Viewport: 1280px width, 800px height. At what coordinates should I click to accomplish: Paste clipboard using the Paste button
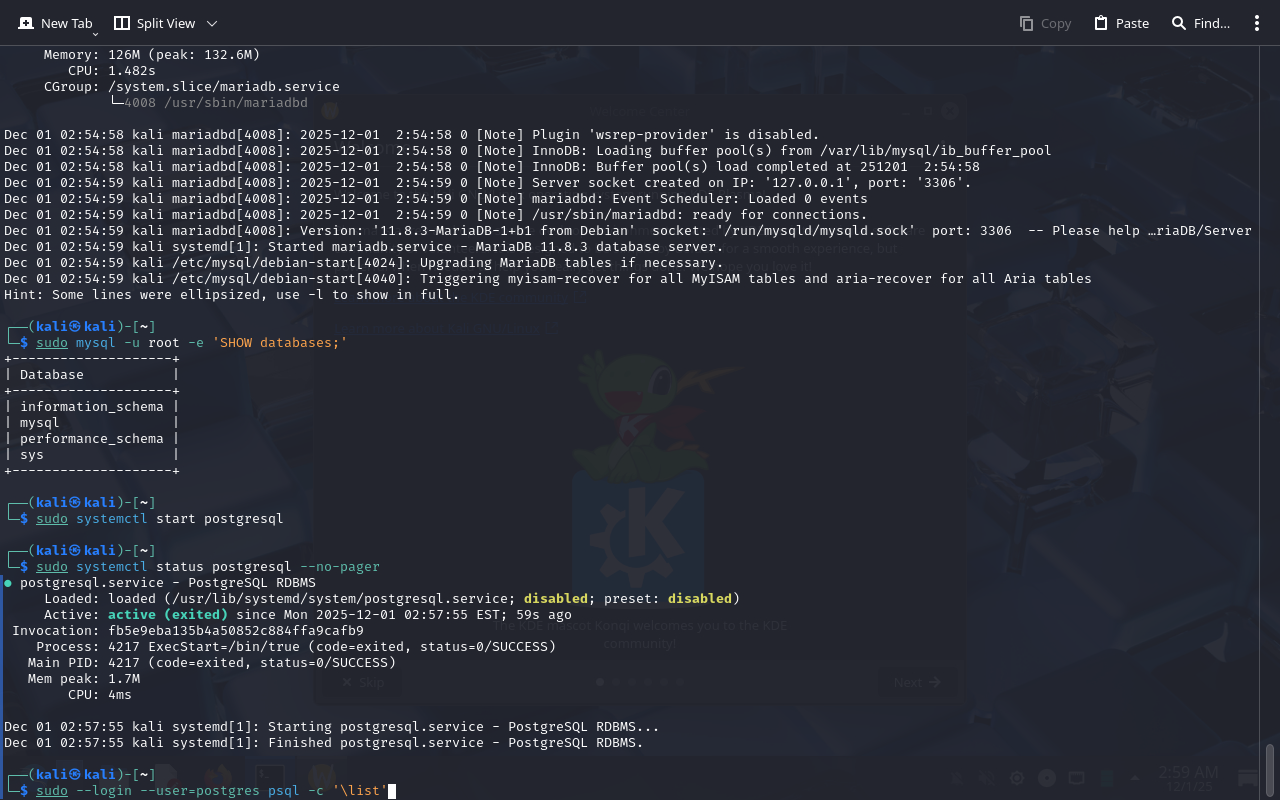[1121, 23]
